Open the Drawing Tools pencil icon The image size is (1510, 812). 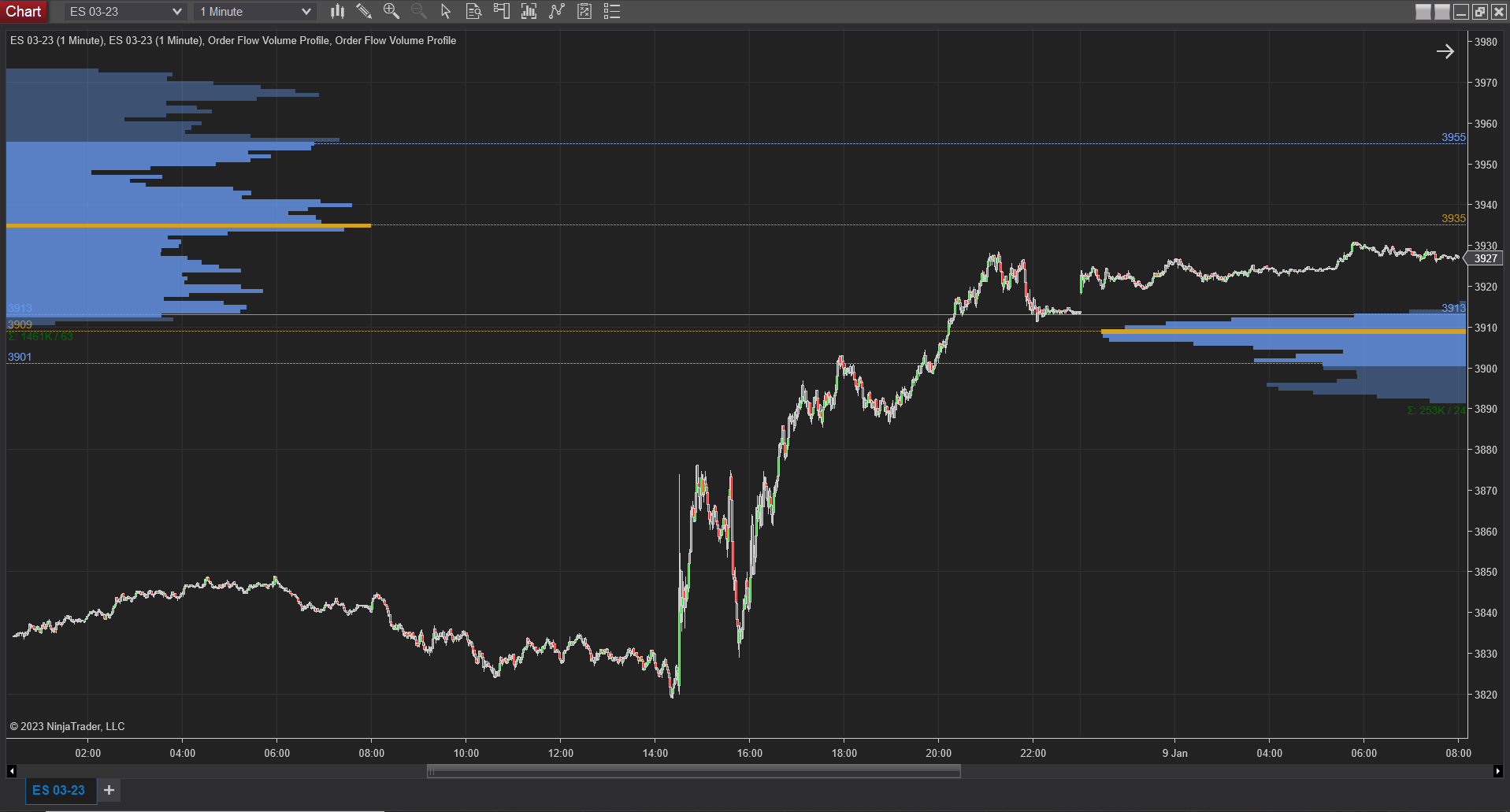(x=364, y=11)
